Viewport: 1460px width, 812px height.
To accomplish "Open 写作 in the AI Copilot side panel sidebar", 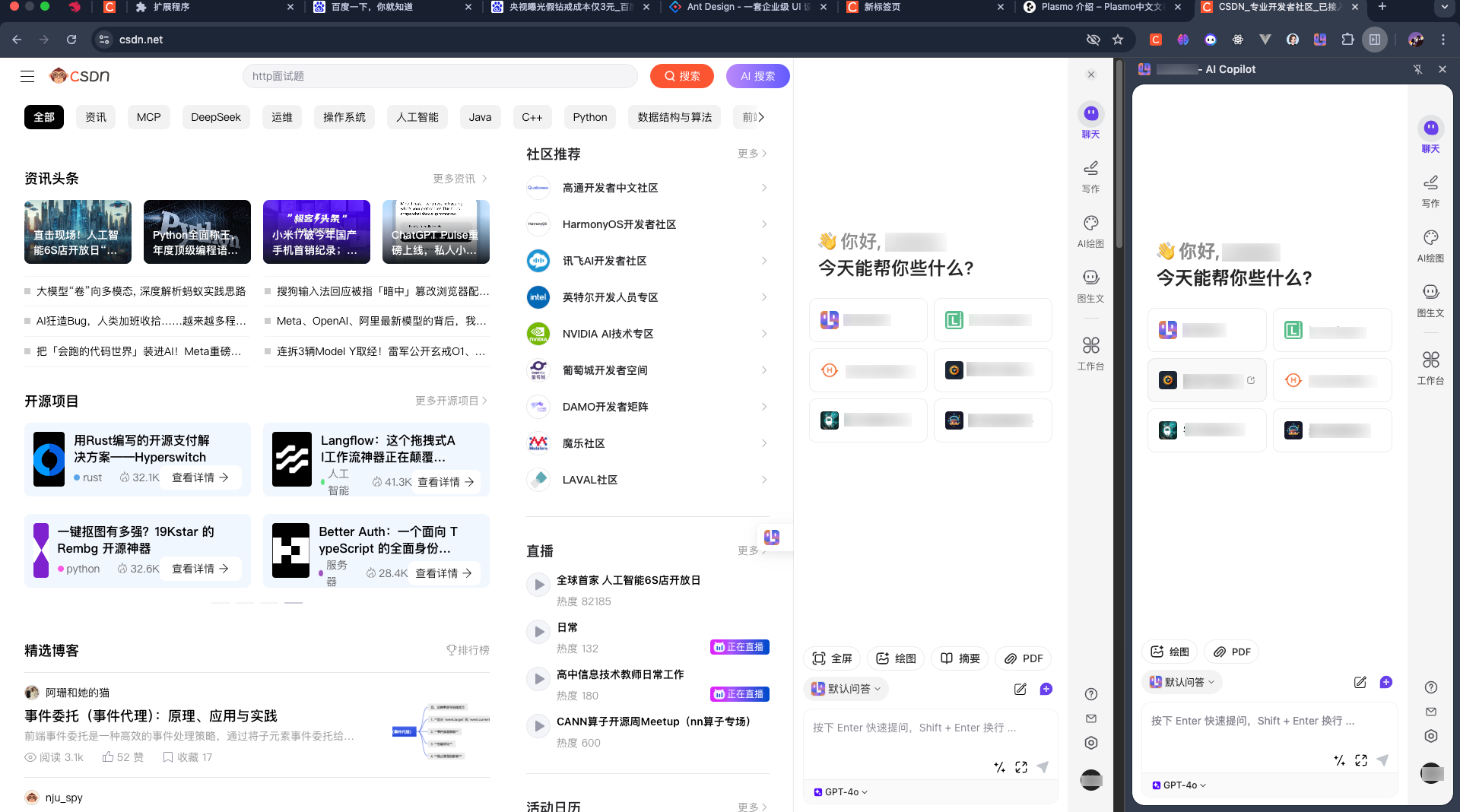I will click(1431, 190).
